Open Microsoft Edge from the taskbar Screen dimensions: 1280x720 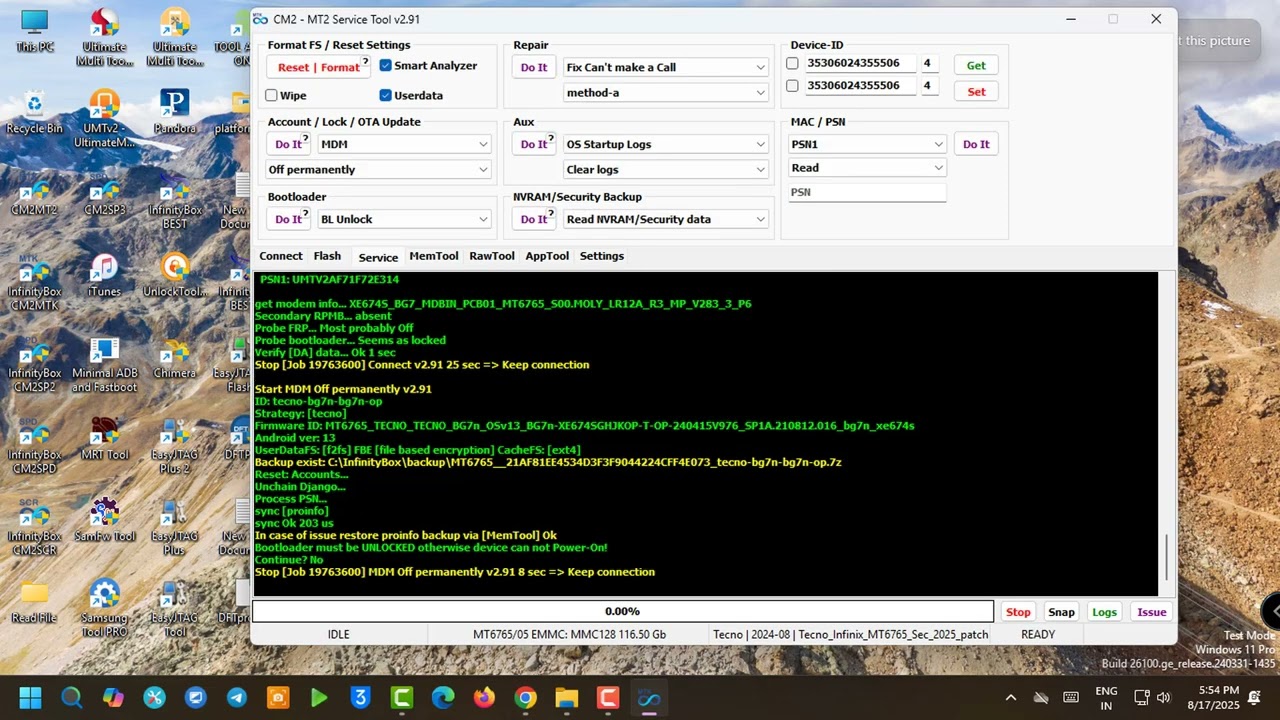(x=443, y=697)
